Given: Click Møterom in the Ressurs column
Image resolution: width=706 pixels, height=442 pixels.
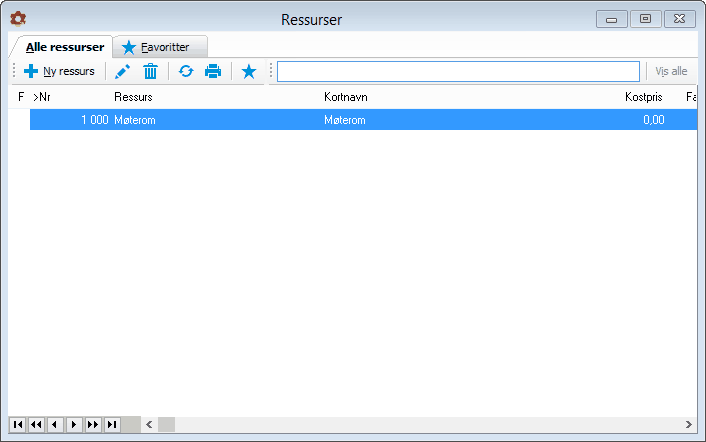Looking at the screenshot, I should click(135, 120).
